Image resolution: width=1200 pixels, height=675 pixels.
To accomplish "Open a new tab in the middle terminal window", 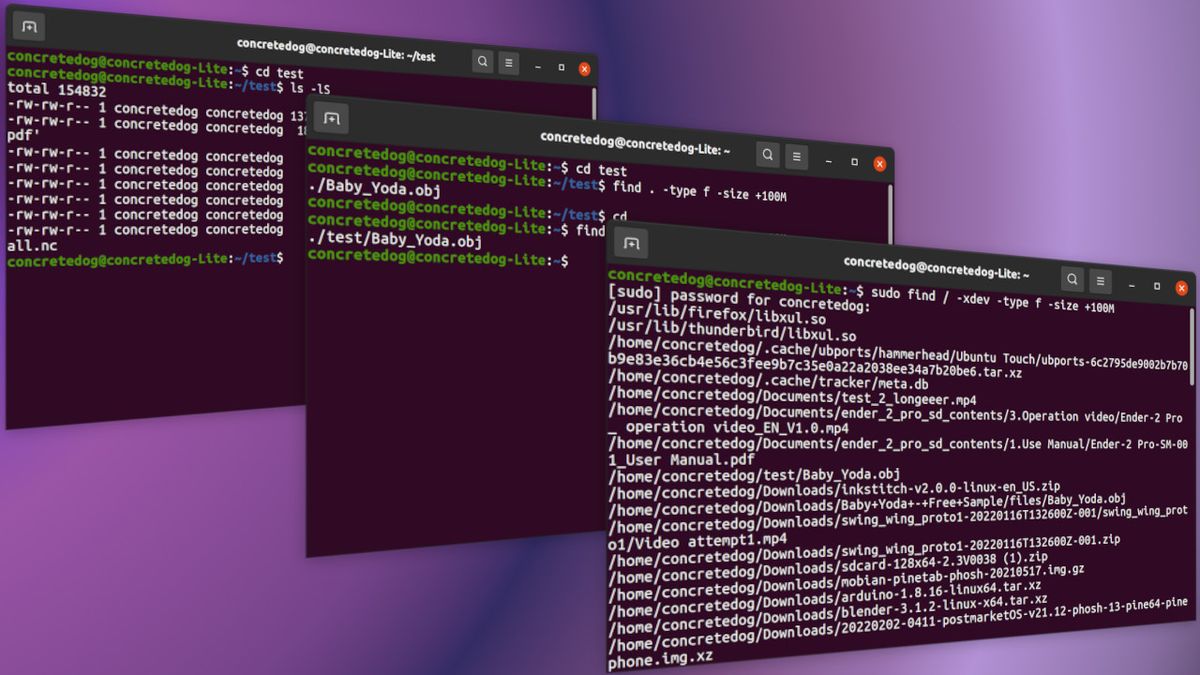I will point(330,117).
